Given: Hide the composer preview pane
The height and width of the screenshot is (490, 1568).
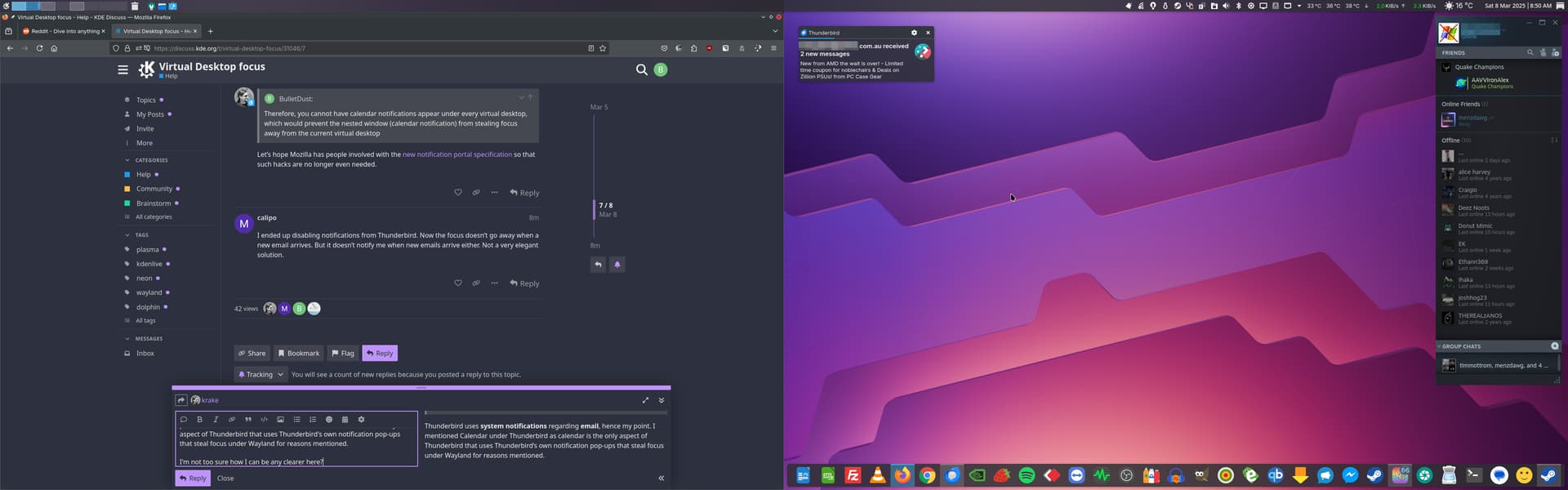Looking at the screenshot, I should pos(661,478).
